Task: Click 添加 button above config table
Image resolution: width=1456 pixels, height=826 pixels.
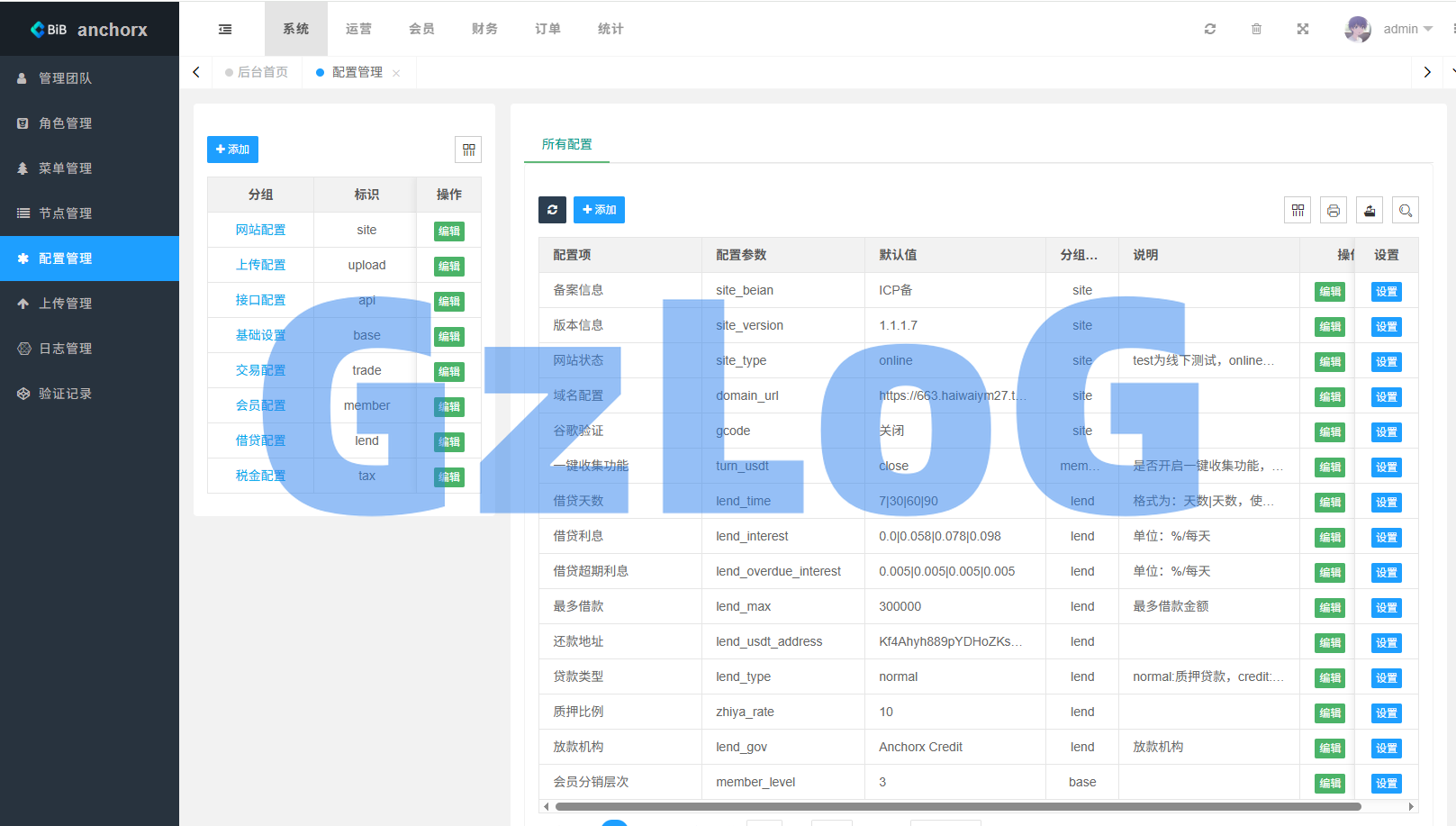Action: 599,210
